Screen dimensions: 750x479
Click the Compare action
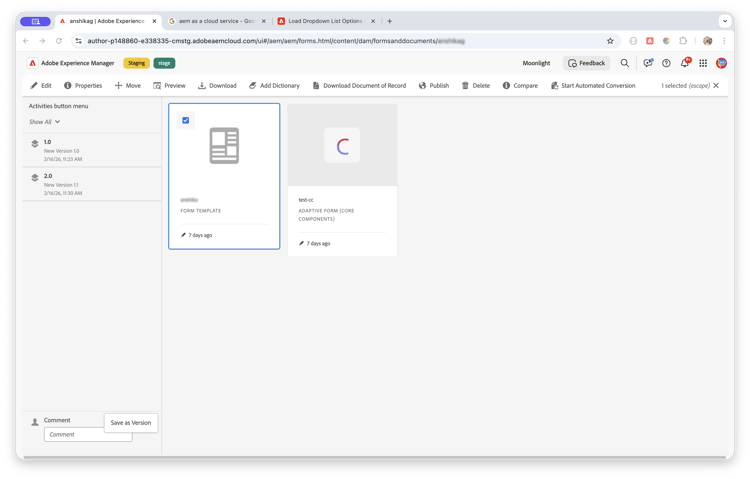tap(520, 86)
